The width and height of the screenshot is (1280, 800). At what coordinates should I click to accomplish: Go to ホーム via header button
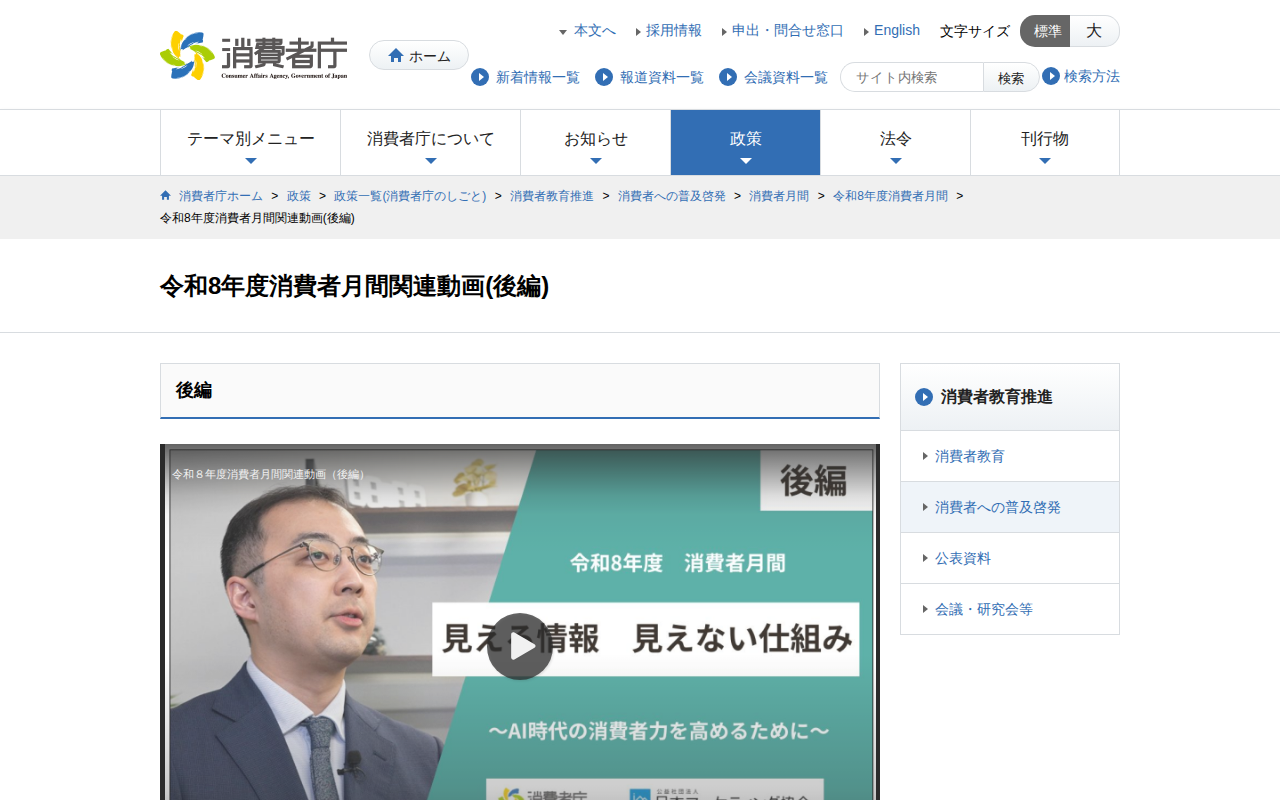click(x=419, y=56)
